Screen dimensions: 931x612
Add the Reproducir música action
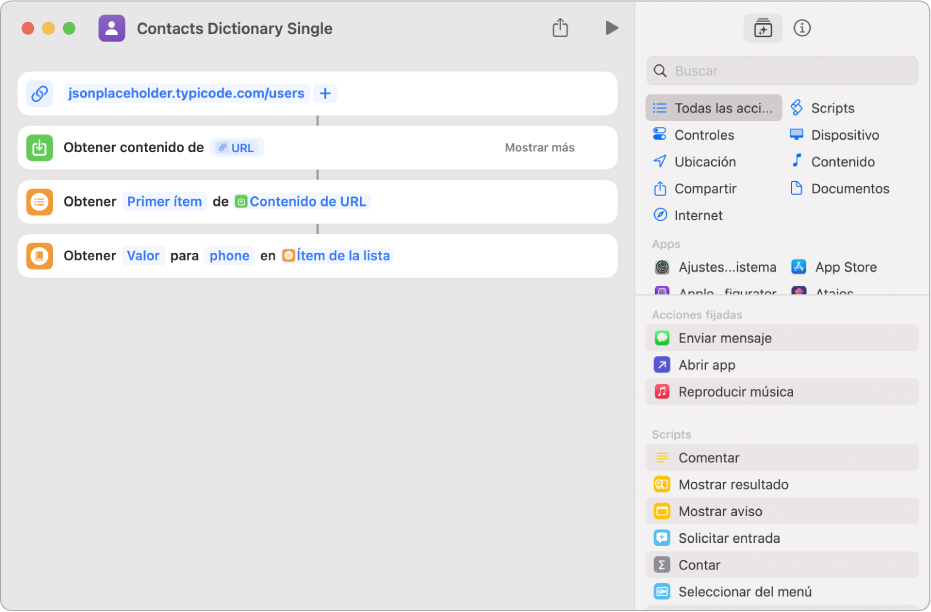[x=782, y=392]
